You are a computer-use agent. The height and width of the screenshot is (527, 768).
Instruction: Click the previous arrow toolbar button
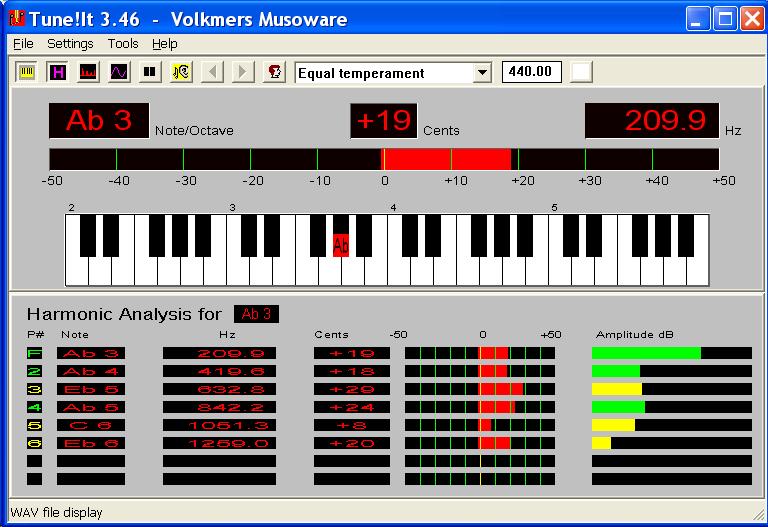pos(212,72)
